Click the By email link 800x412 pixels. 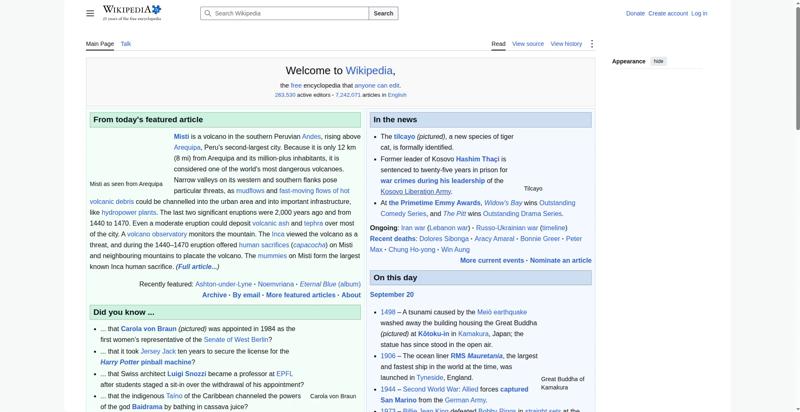click(246, 295)
